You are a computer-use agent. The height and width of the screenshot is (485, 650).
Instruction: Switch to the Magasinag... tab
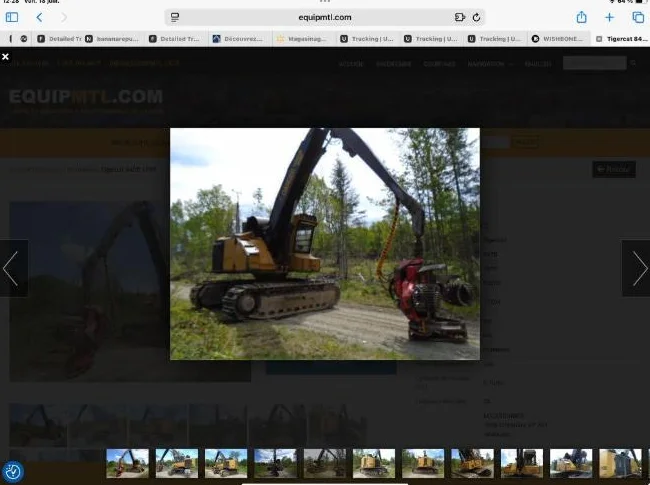[302, 39]
